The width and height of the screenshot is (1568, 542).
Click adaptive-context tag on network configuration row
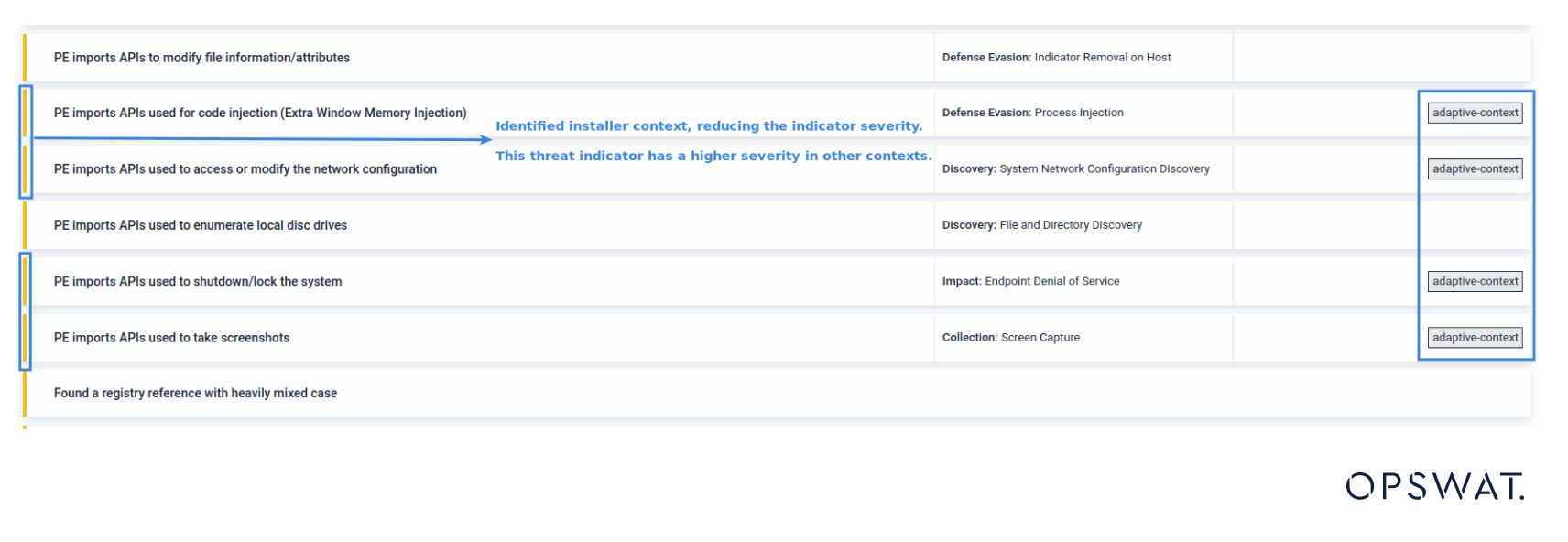1475,168
